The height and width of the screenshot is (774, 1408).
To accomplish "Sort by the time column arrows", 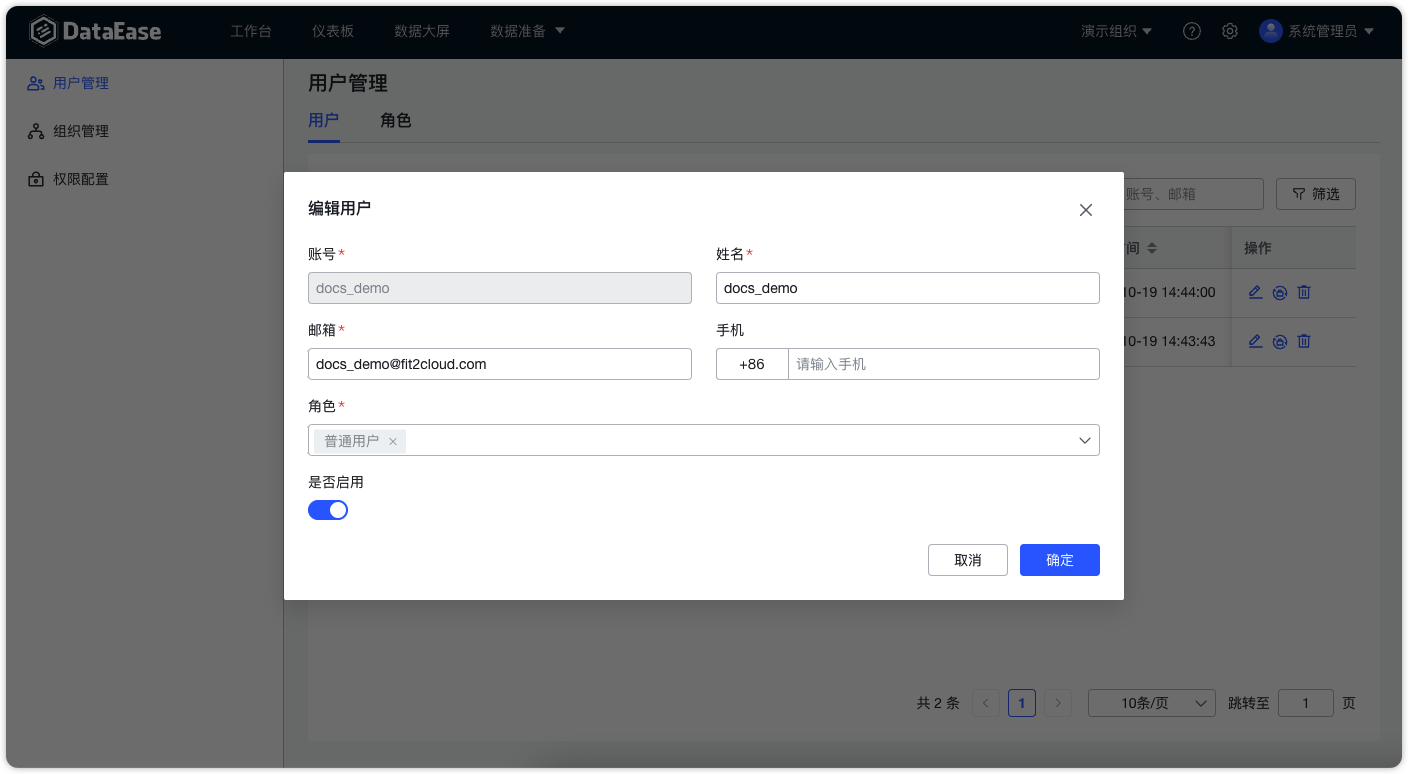I will click(x=1152, y=248).
